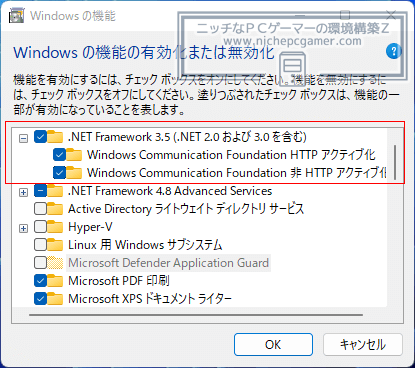Viewport: 415px width, 368px height.
Task: Select the .NET Framework 3.5 folder icon
Action: 55,137
